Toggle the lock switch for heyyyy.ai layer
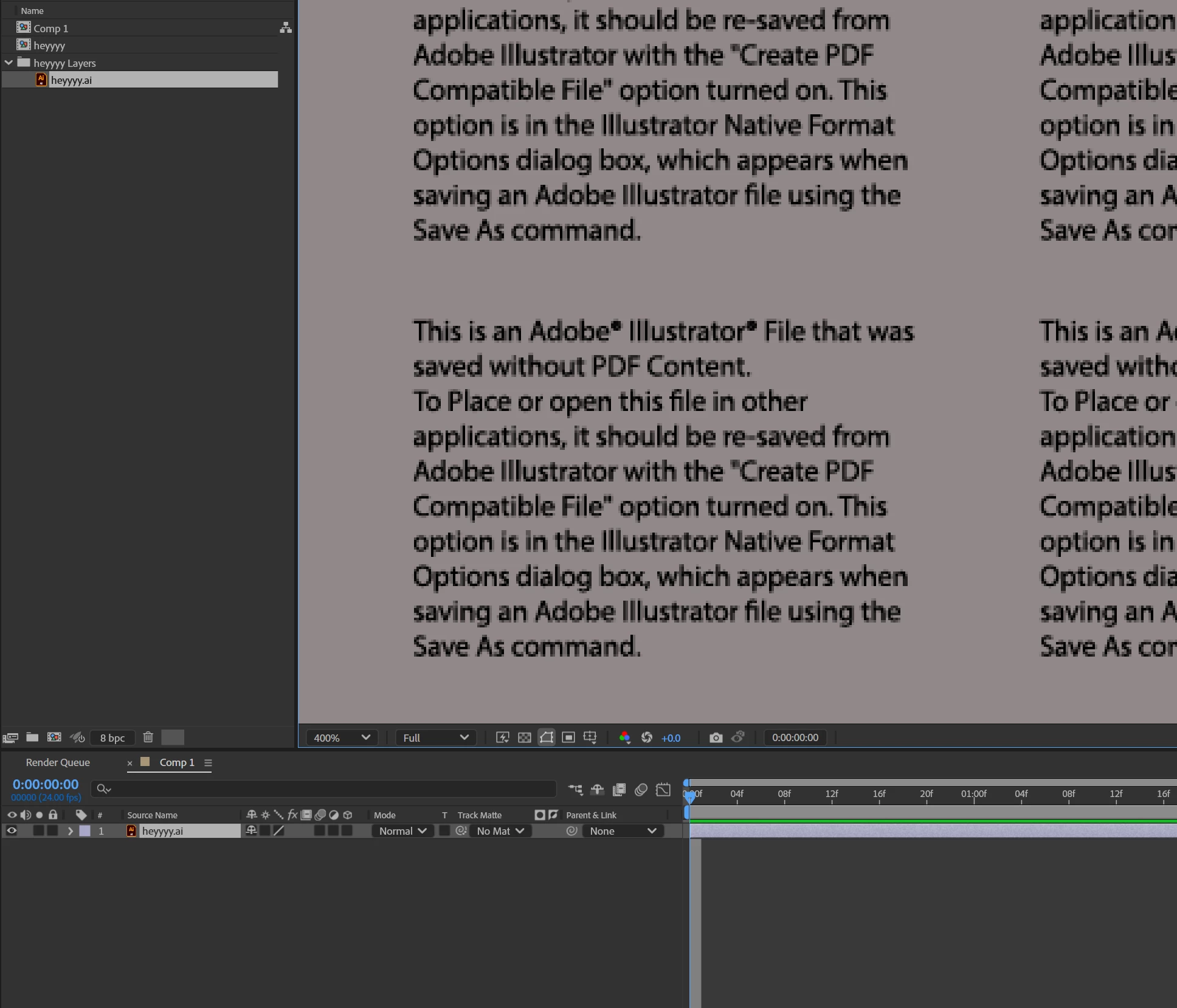 click(53, 830)
